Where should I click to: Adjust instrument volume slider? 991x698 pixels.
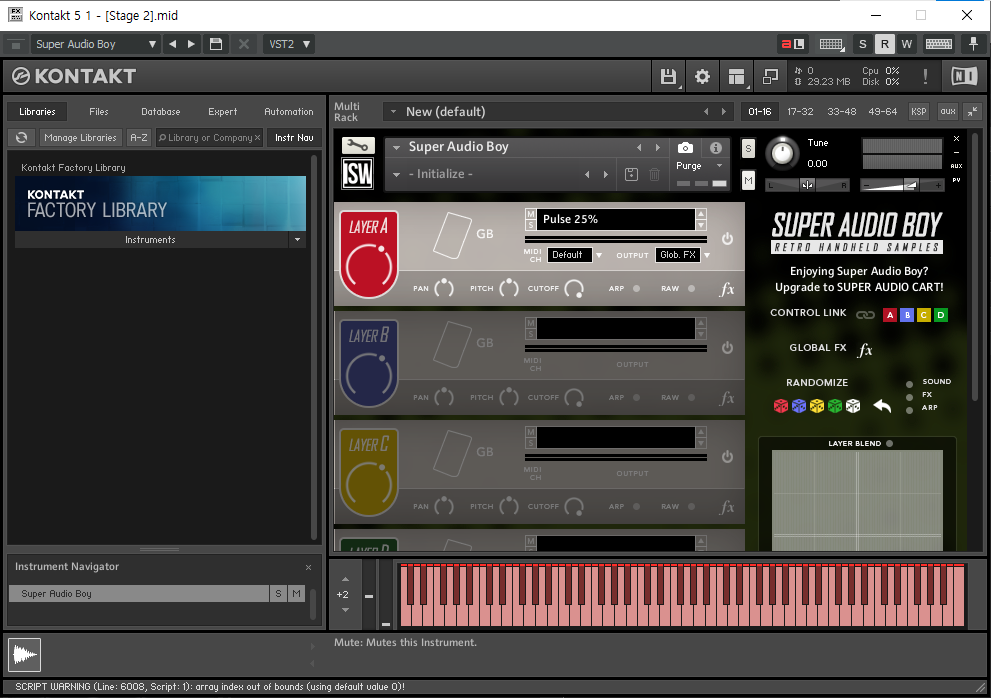click(x=903, y=185)
